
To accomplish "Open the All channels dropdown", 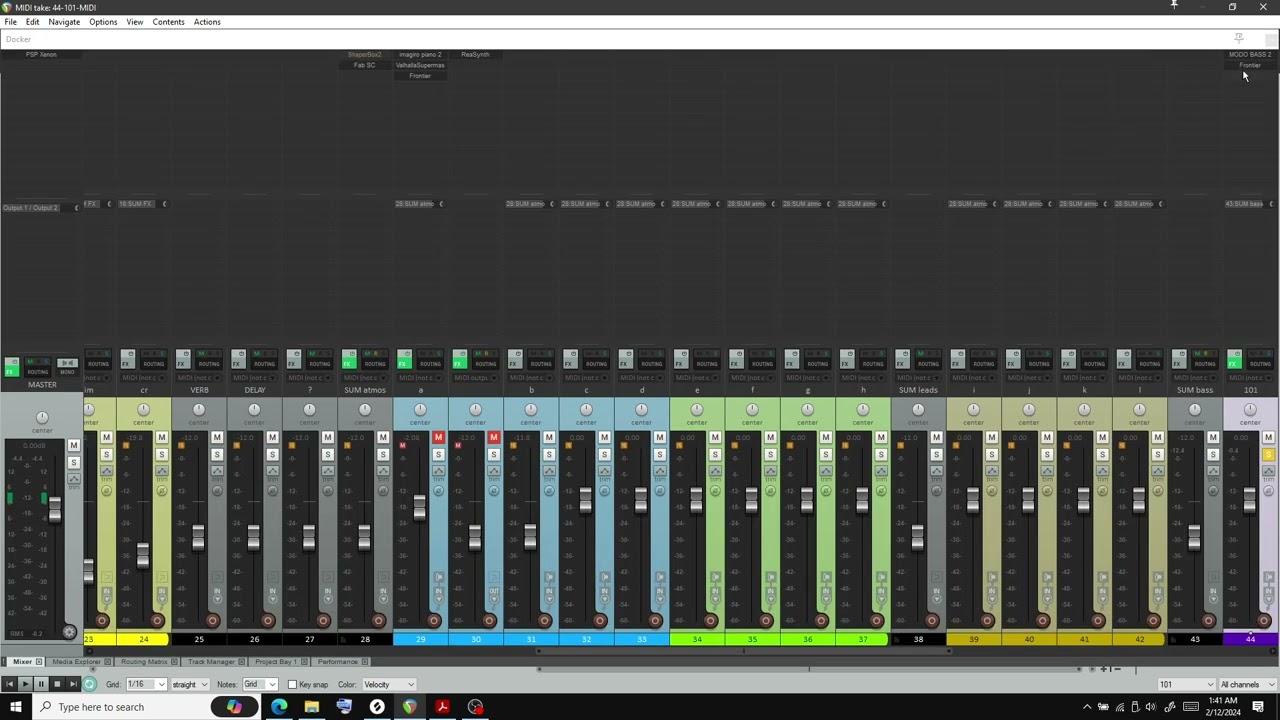I will (1249, 685).
